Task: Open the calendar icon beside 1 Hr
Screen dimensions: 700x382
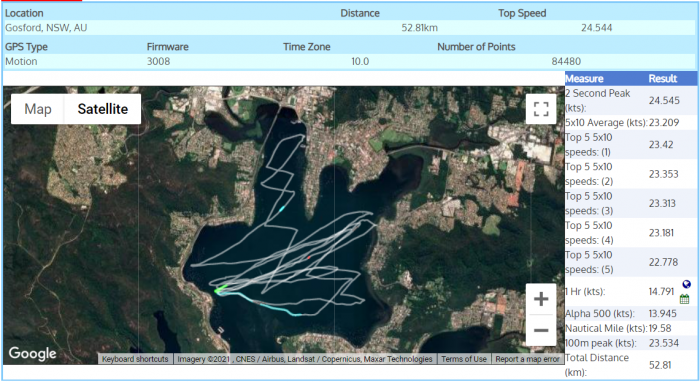Action: [684, 299]
